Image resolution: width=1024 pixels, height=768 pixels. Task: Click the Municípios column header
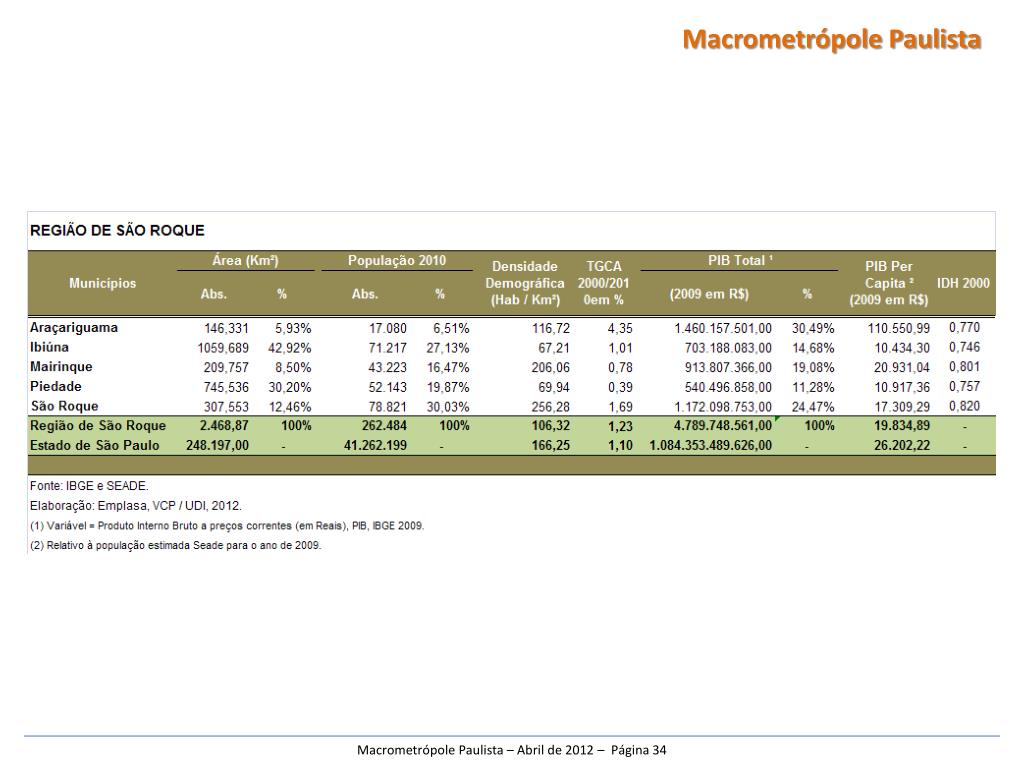point(103,283)
